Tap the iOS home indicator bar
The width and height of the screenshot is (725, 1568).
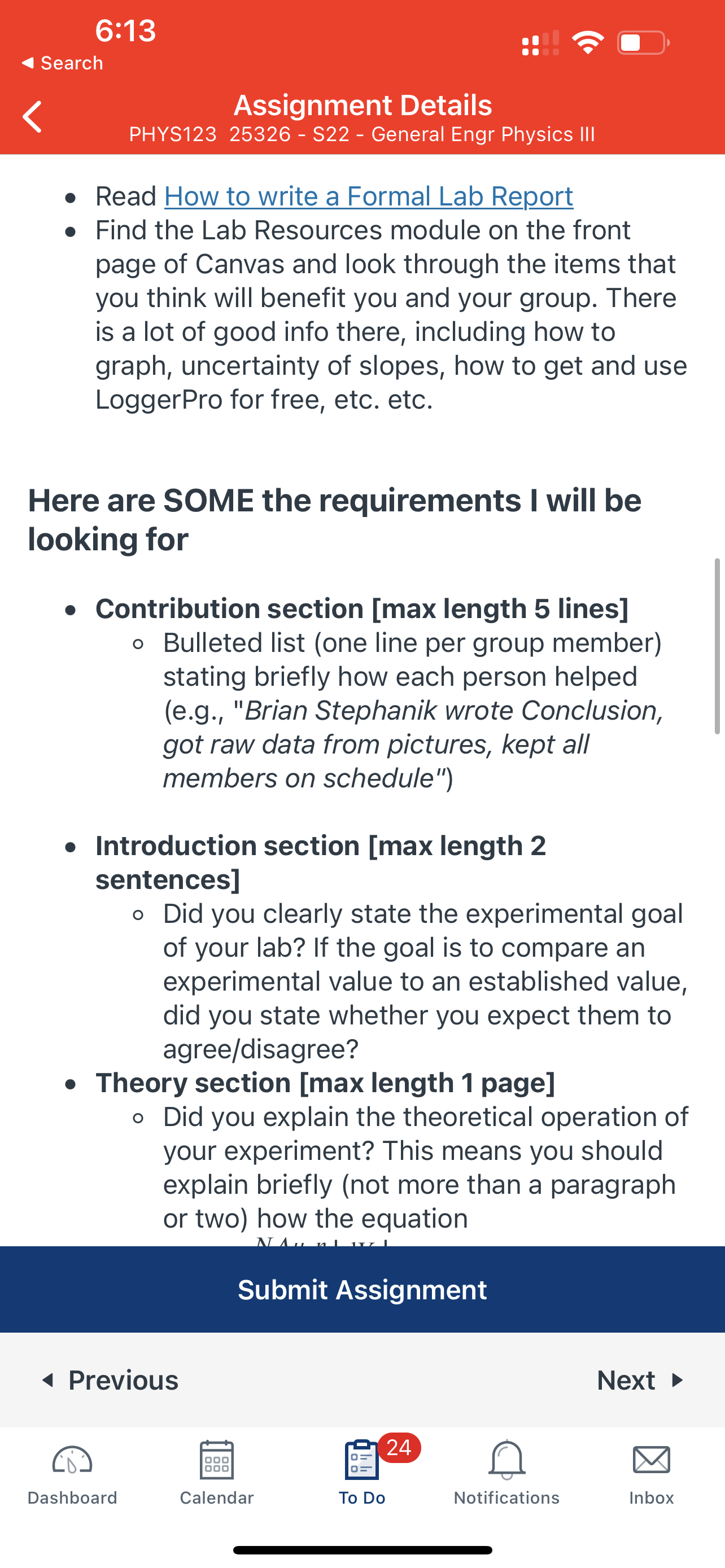(x=363, y=1550)
